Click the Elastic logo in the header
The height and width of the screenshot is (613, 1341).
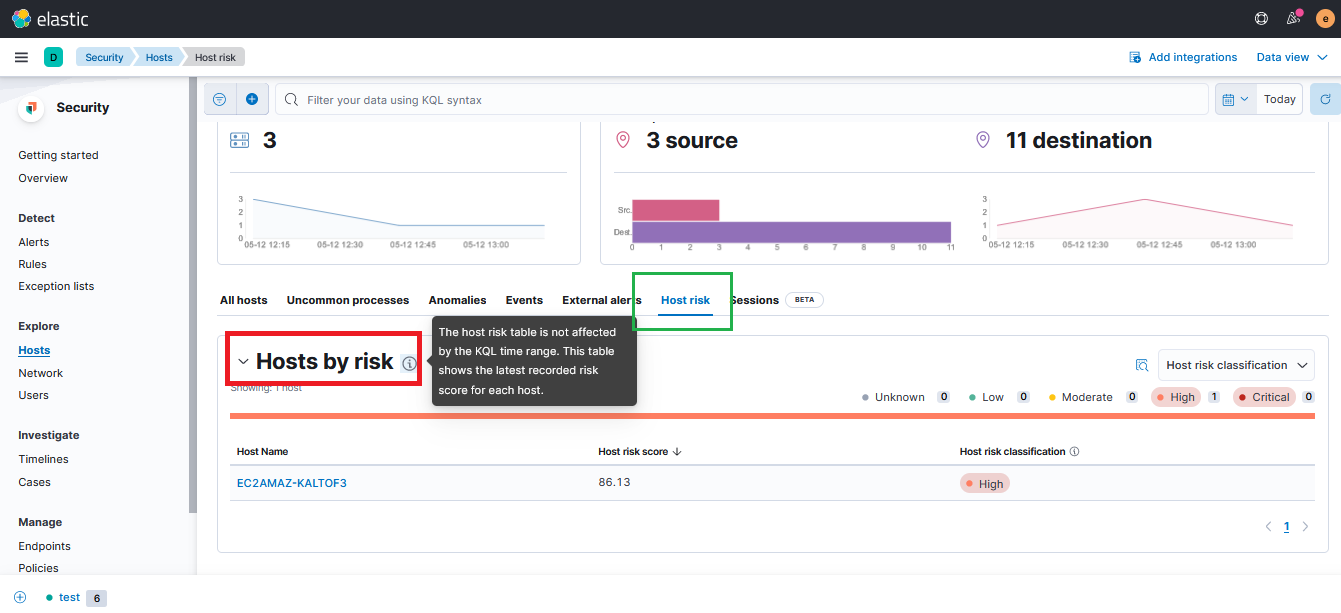point(50,18)
